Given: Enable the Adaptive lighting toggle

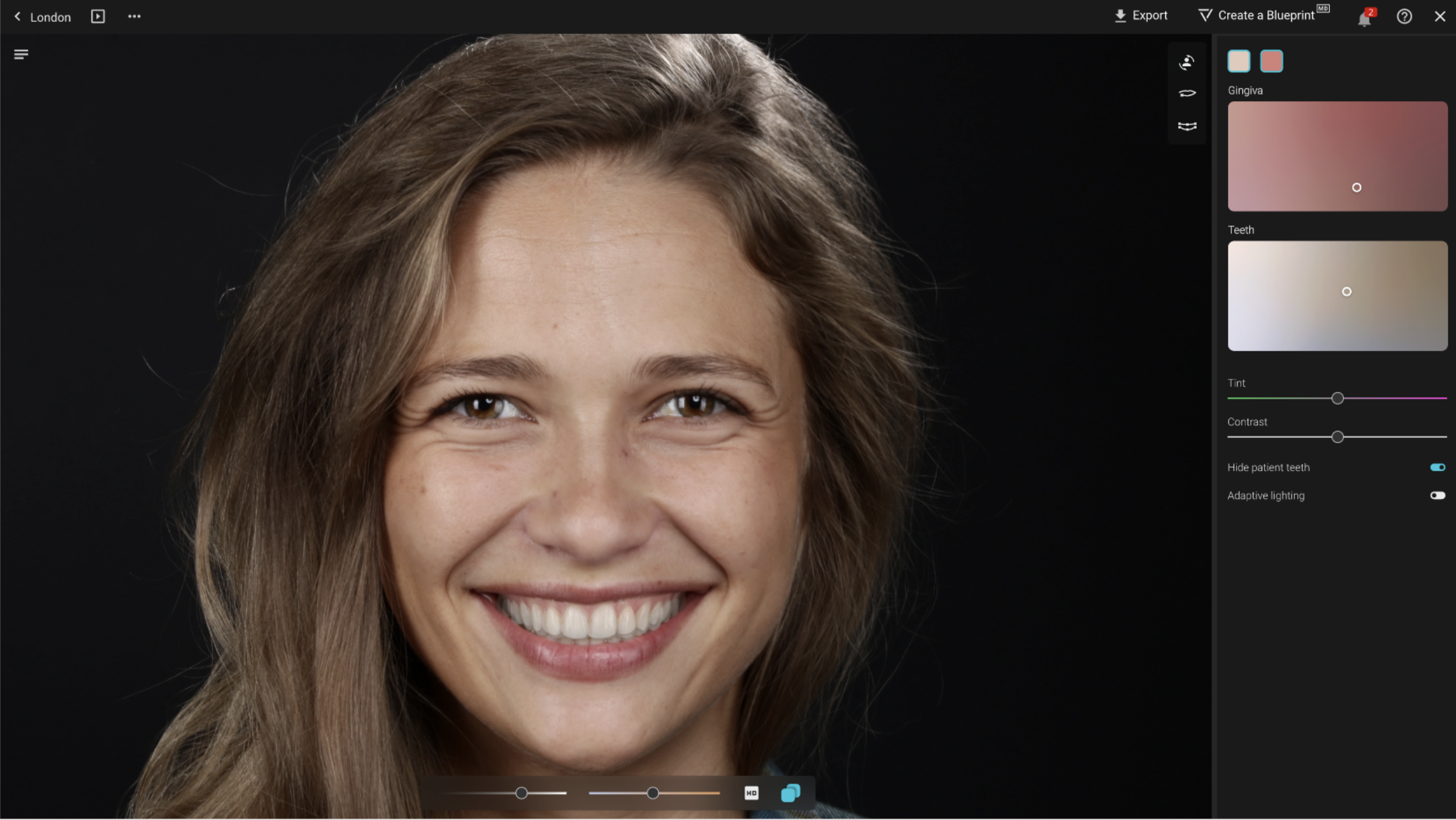Looking at the screenshot, I should coord(1437,495).
